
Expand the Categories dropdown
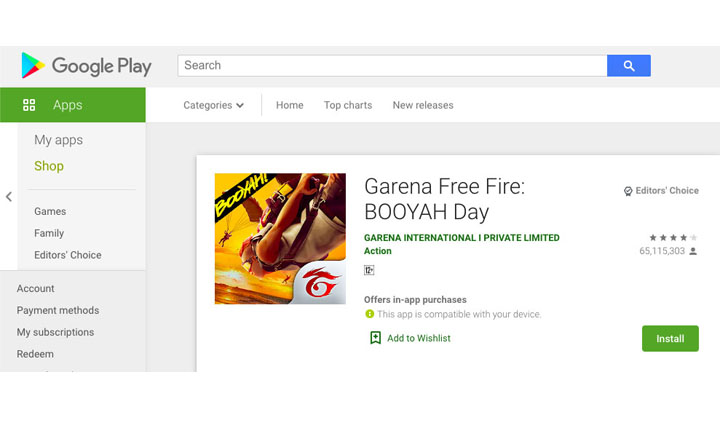pyautogui.click(x=213, y=105)
